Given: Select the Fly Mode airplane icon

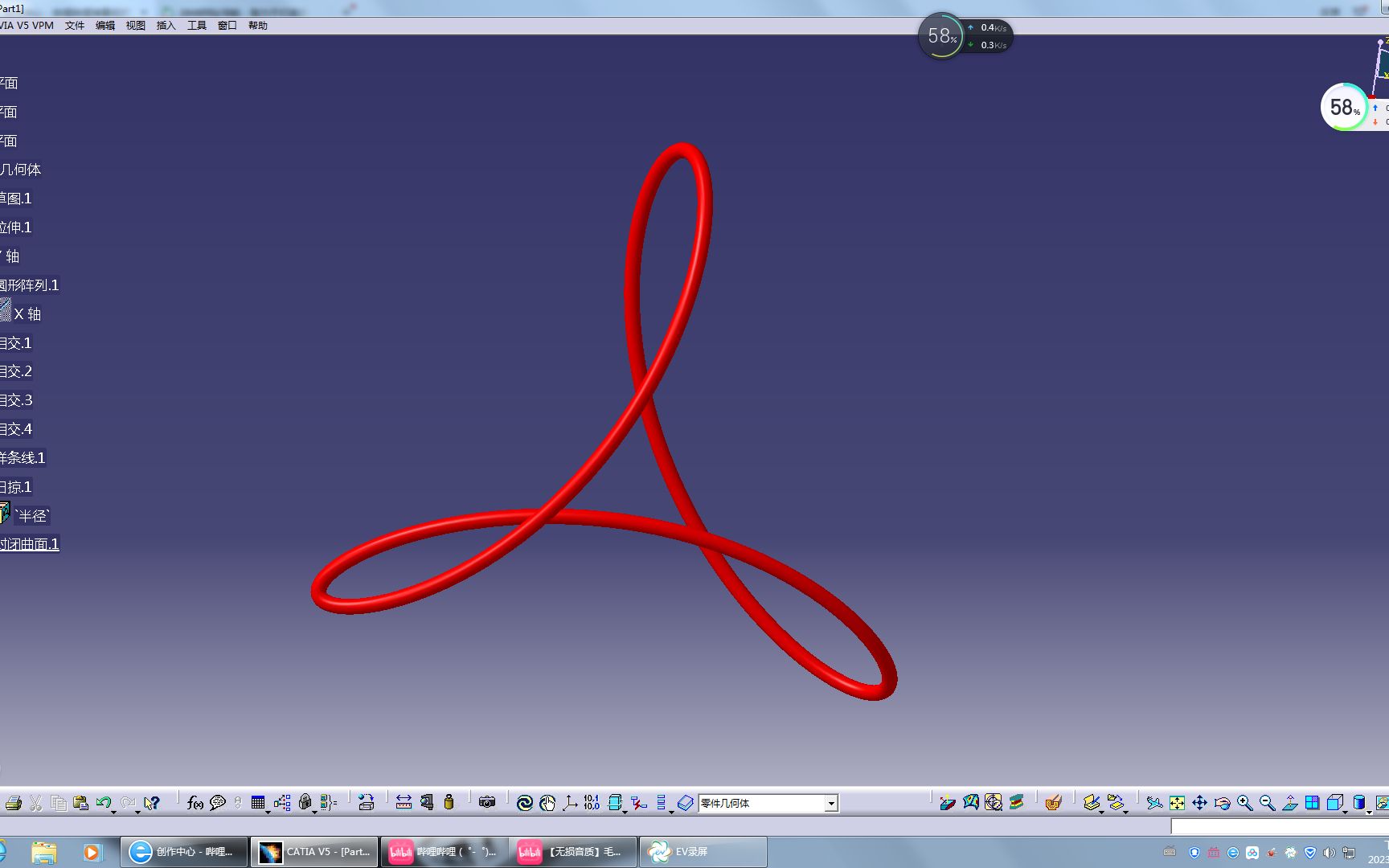Looking at the screenshot, I should click(1154, 802).
